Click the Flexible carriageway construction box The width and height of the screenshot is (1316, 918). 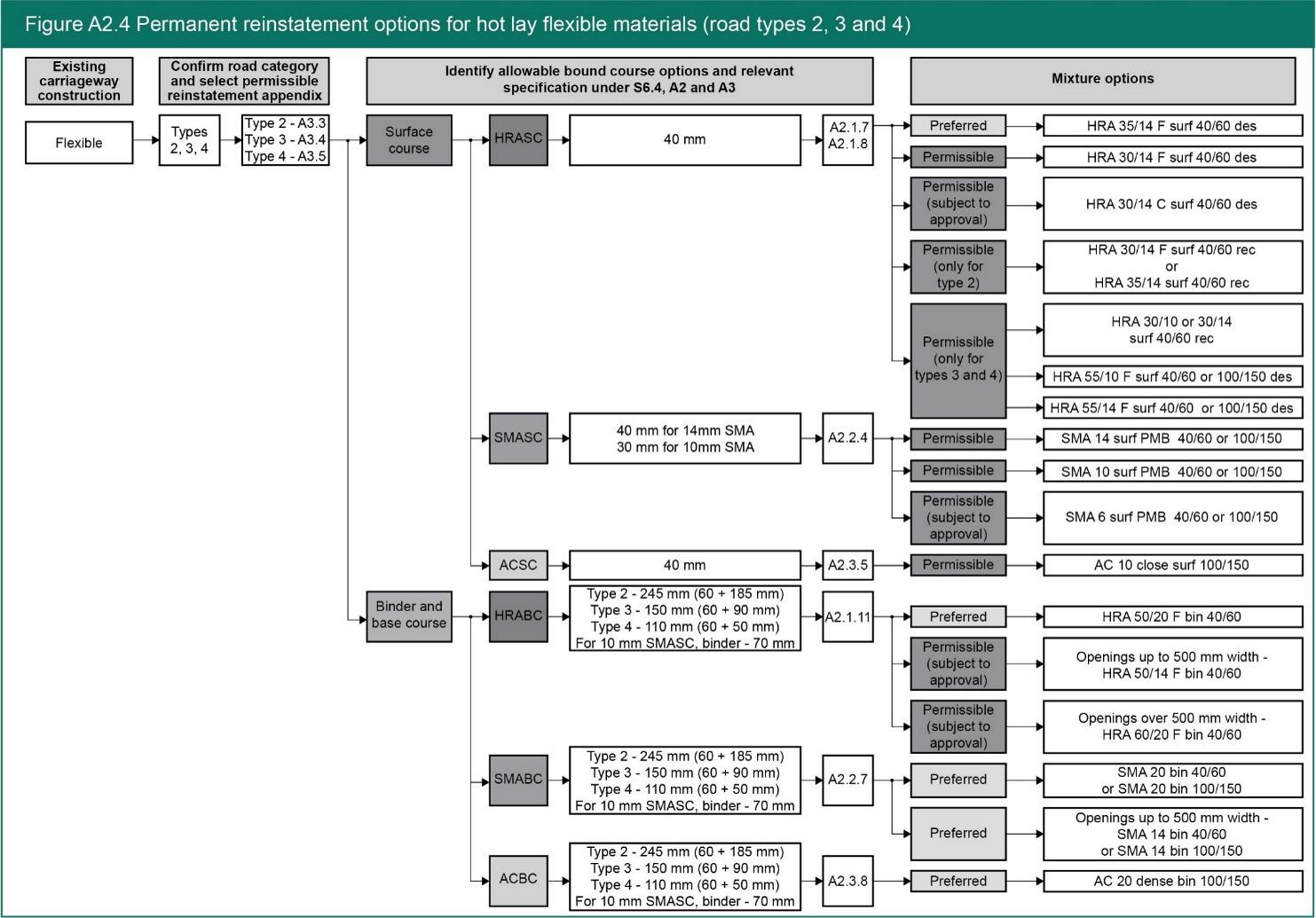pos(79,143)
